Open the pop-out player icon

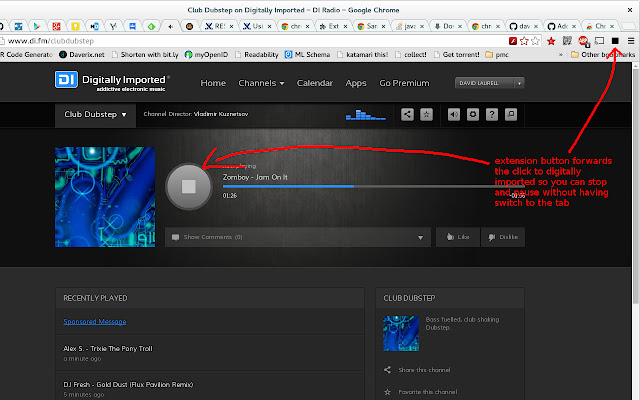511,114
